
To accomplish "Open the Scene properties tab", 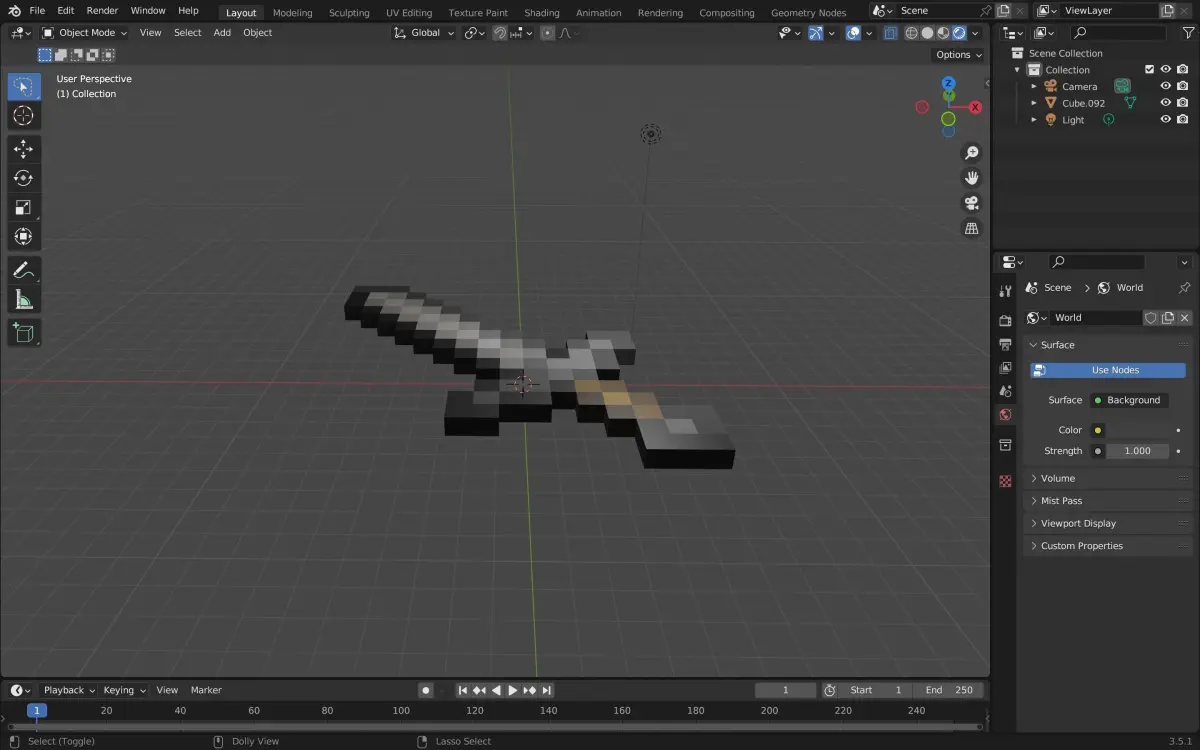I will [x=1005, y=391].
